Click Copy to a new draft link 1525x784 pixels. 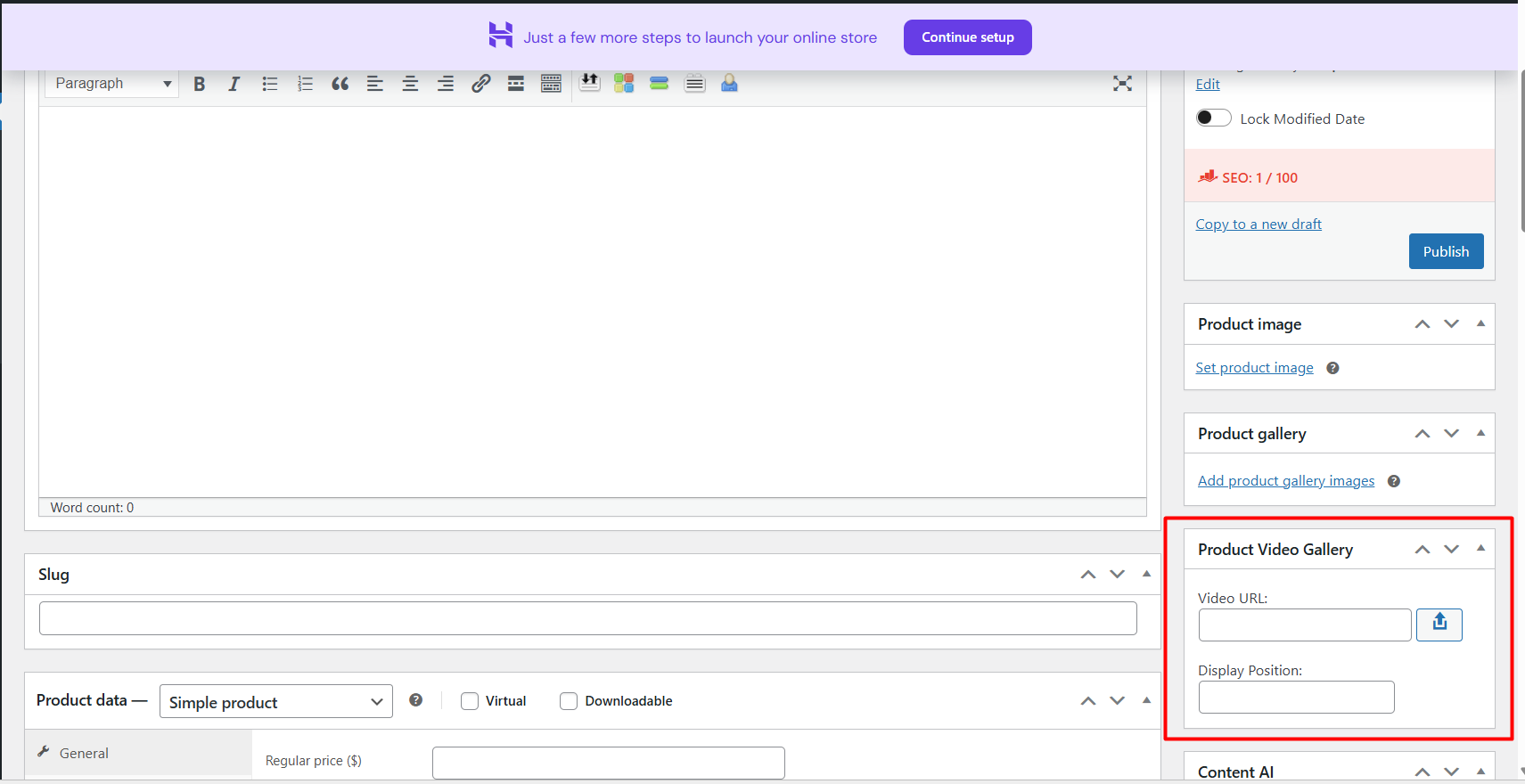[x=1259, y=225]
